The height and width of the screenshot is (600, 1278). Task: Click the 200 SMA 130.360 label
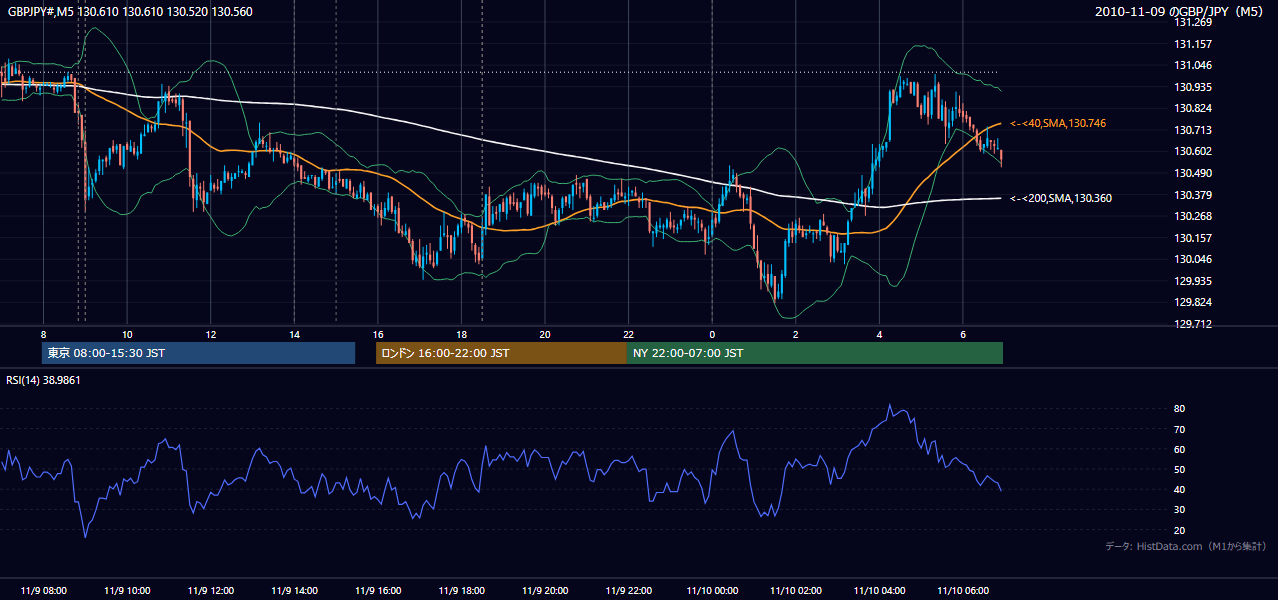[1060, 198]
